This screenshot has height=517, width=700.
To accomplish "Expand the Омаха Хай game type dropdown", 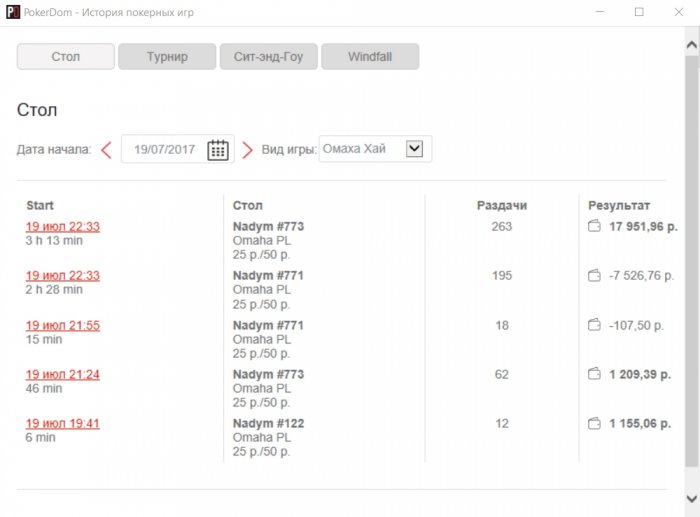I will [x=415, y=149].
